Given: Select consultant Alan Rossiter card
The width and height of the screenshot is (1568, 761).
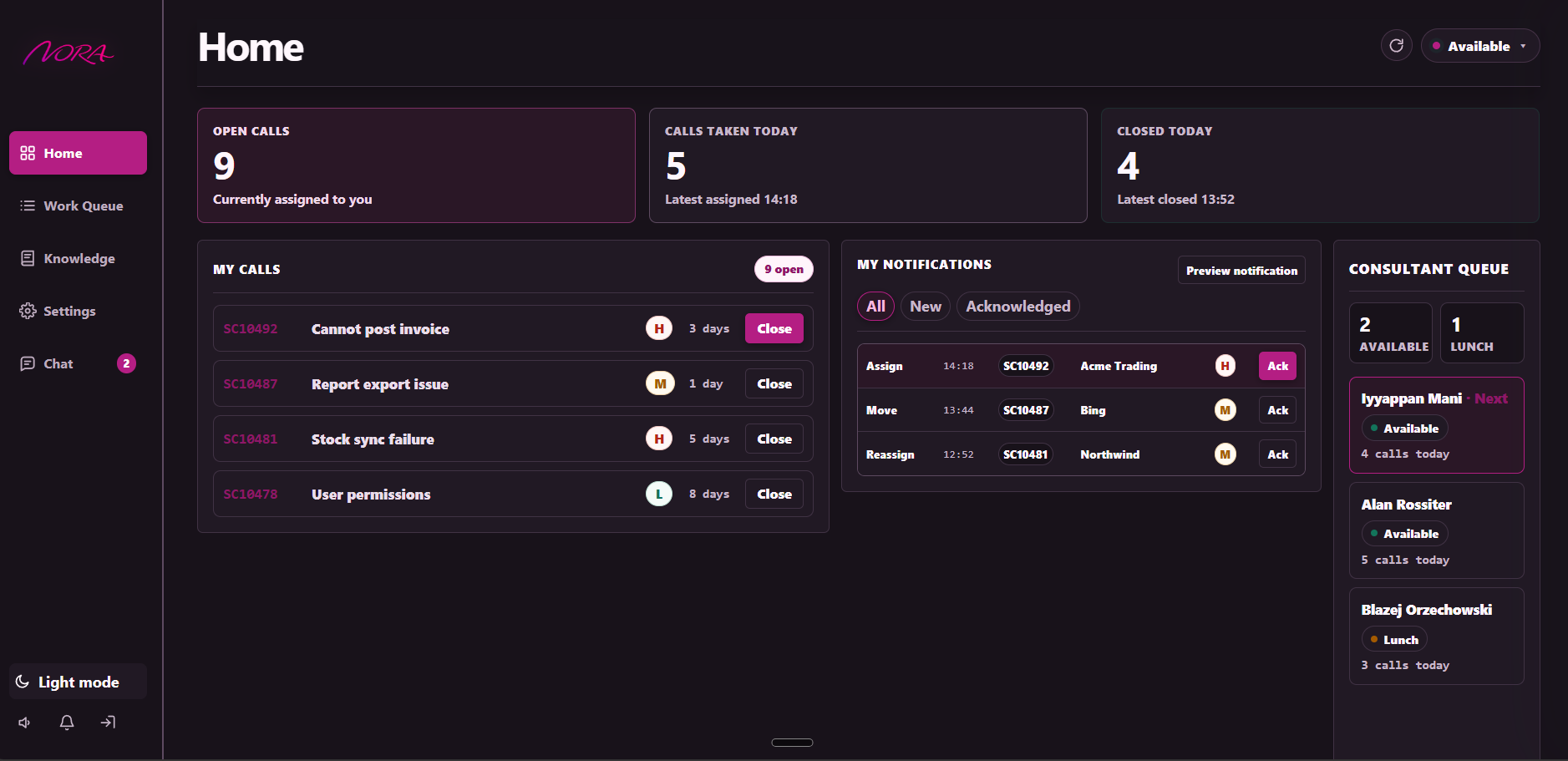Looking at the screenshot, I should point(1437,530).
